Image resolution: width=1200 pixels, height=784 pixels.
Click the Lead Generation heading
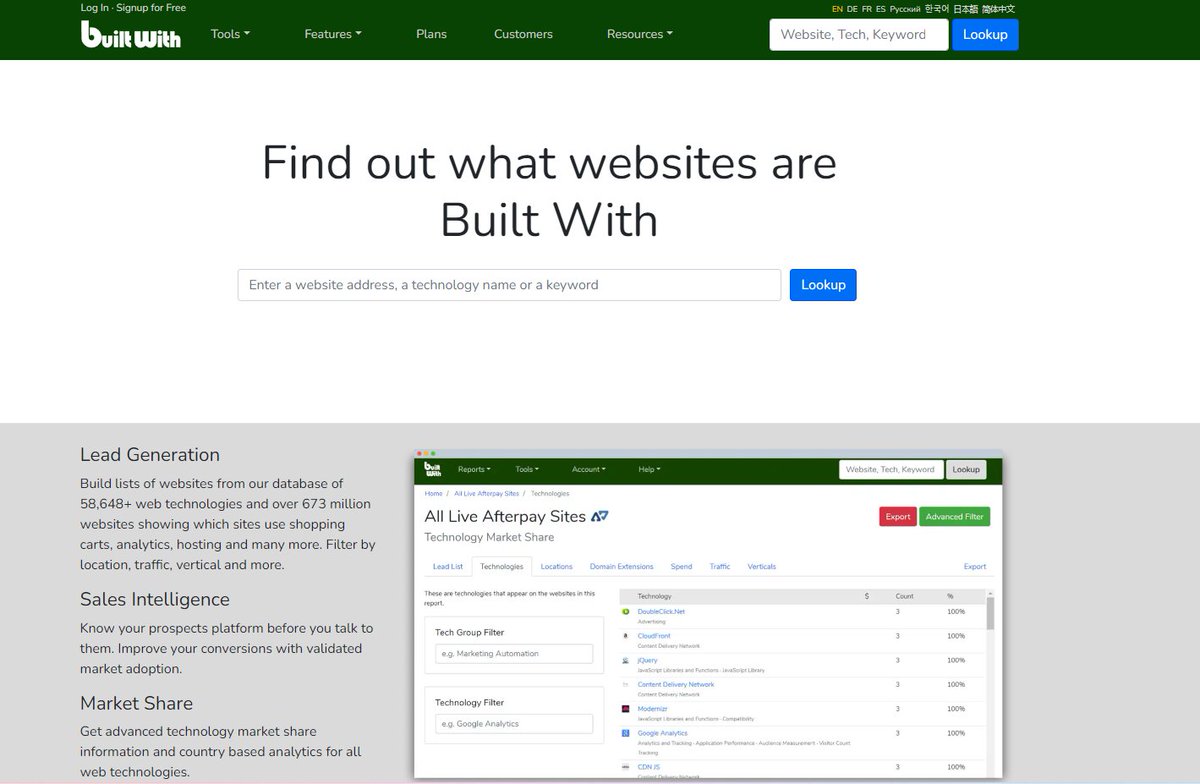coord(150,455)
